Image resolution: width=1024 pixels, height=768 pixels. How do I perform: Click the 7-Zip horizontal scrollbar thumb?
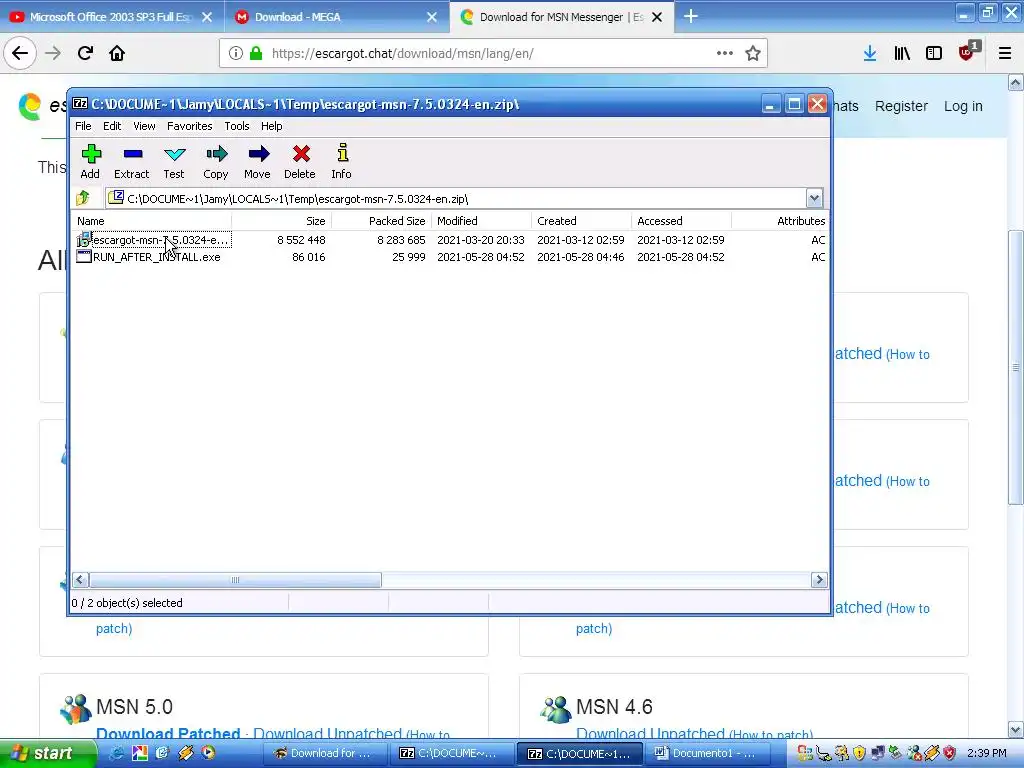click(x=235, y=580)
